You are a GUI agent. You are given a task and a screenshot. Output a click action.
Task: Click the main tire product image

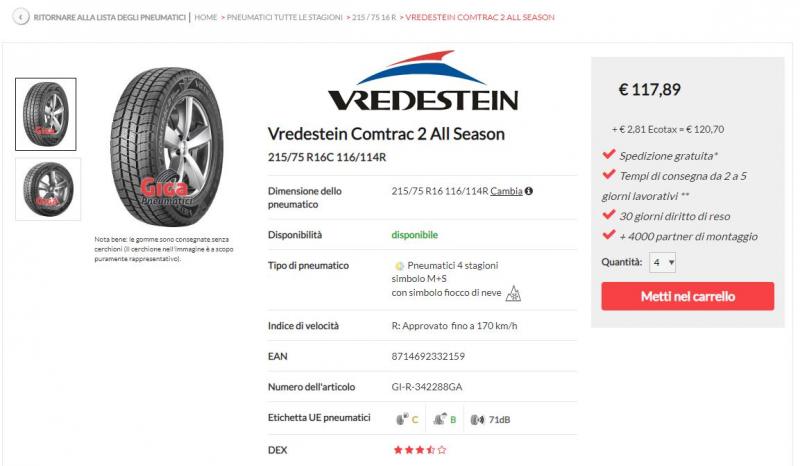(x=167, y=146)
